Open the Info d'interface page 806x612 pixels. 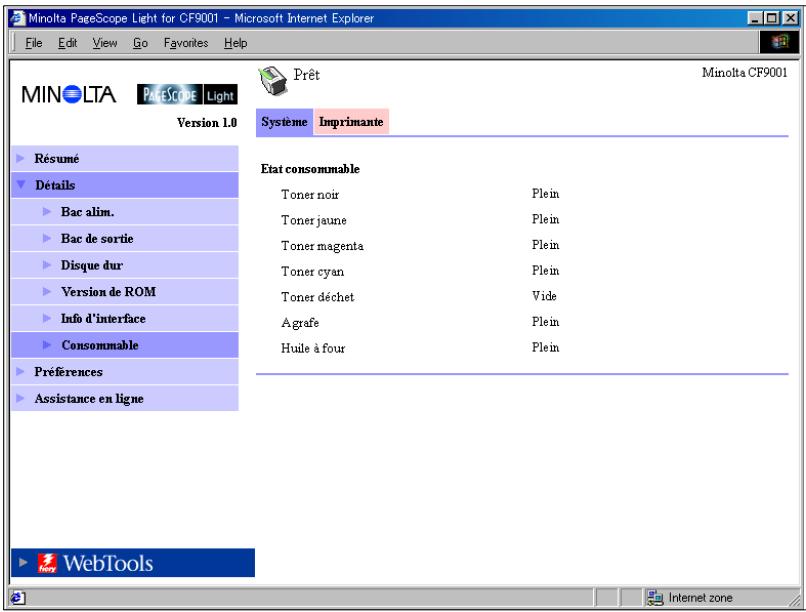[103, 319]
